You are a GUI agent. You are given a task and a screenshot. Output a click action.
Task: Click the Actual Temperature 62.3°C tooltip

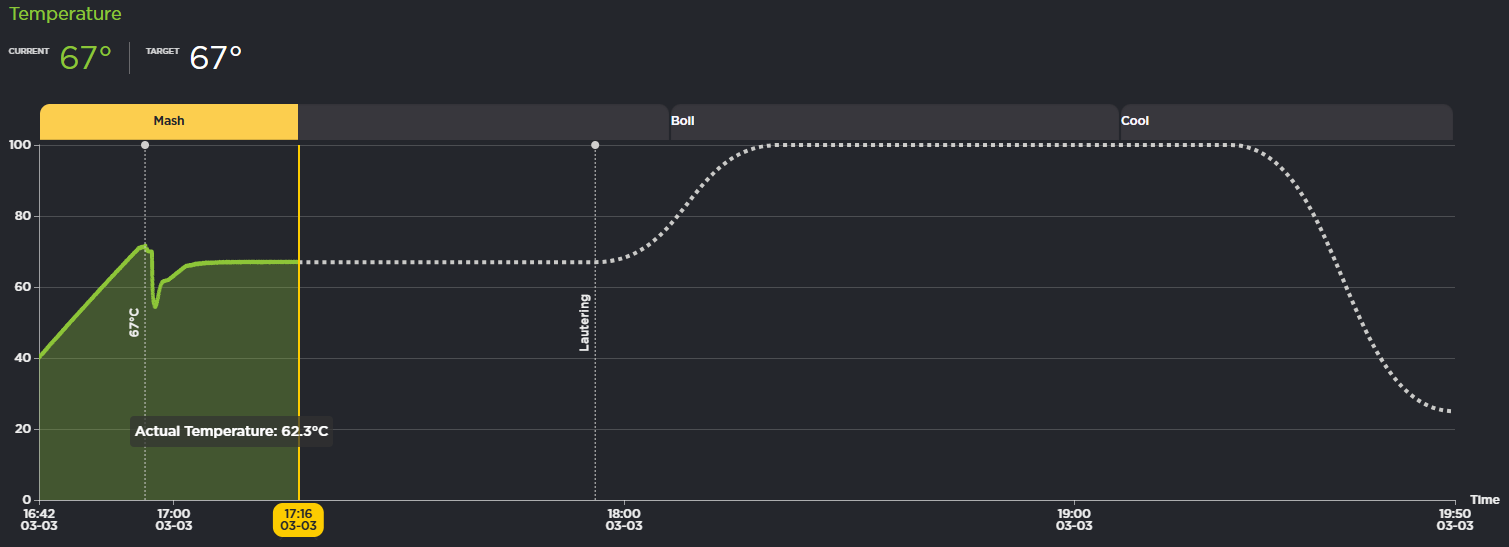coord(231,431)
